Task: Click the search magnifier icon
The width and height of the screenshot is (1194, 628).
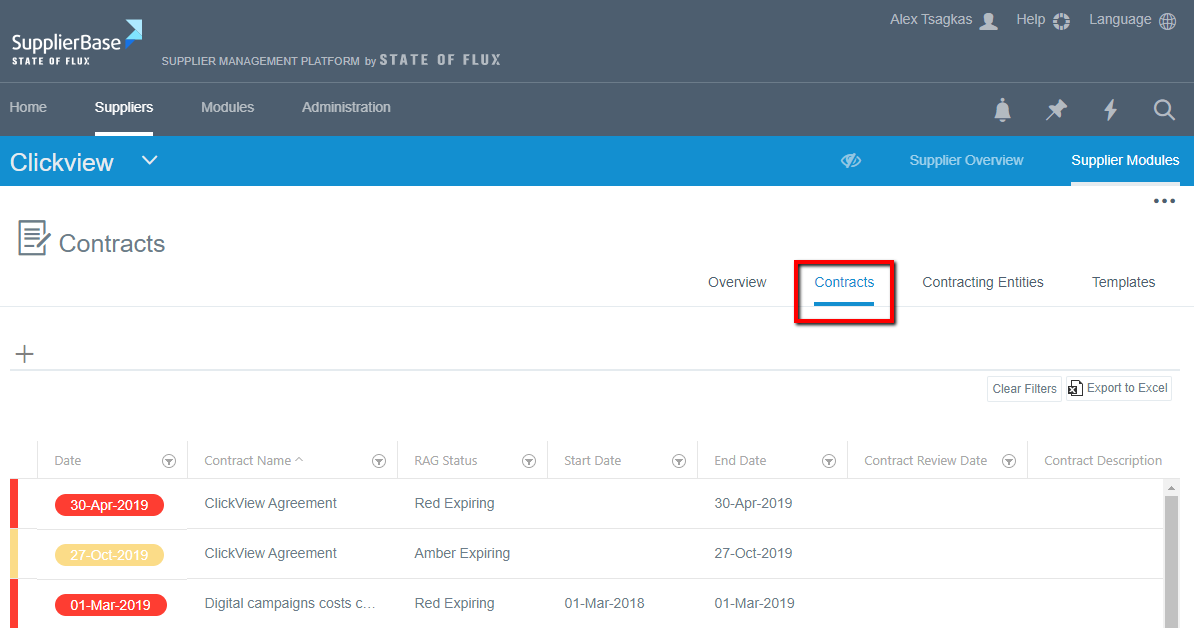Action: click(x=1164, y=110)
